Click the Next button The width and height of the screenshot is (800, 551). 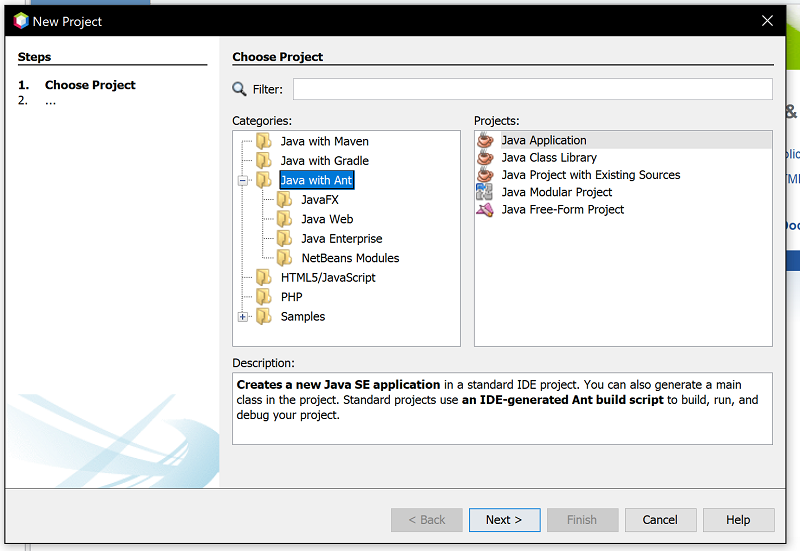pyautogui.click(x=505, y=519)
